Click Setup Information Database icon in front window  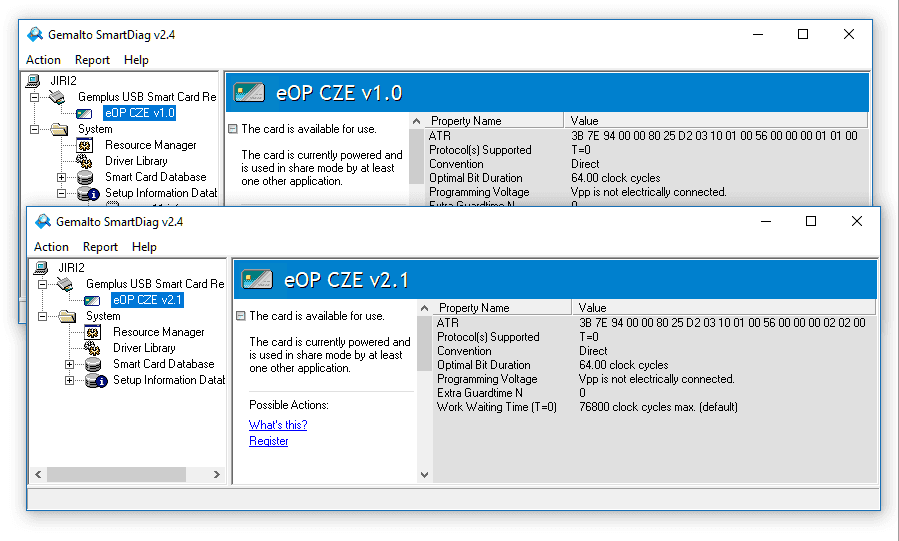(x=96, y=381)
